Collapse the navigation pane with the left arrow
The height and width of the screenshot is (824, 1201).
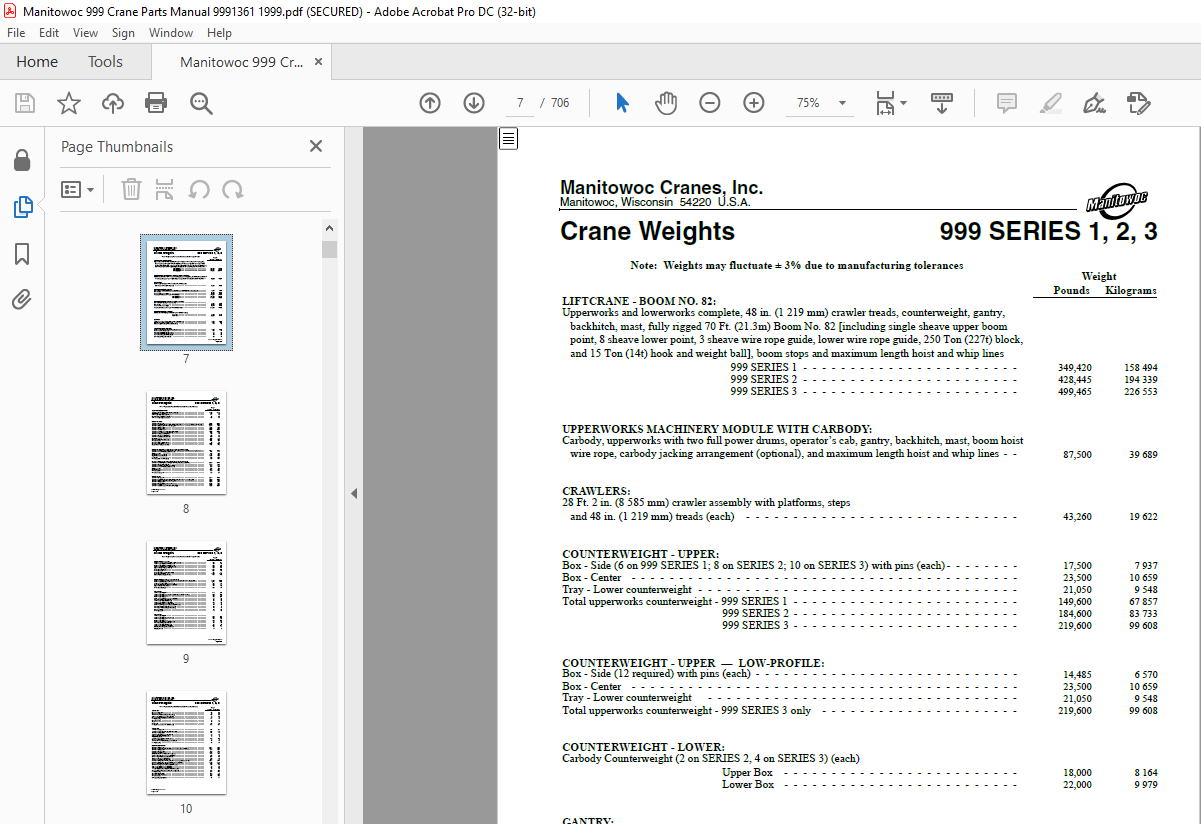click(x=353, y=493)
